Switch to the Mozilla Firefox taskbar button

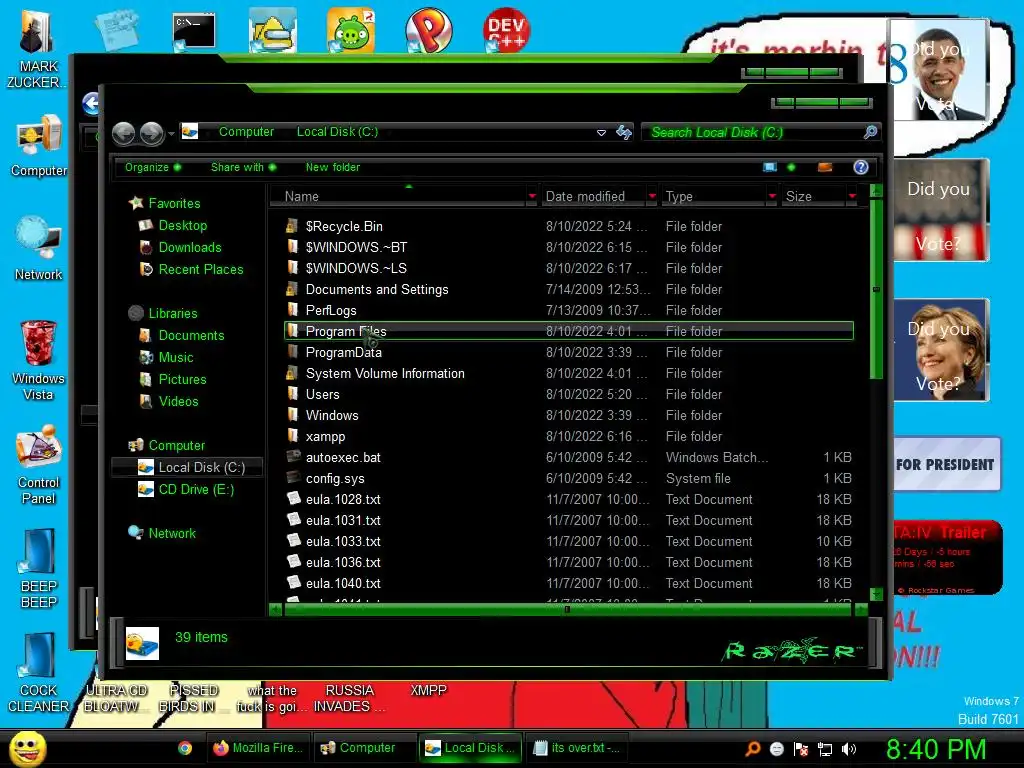[258, 748]
